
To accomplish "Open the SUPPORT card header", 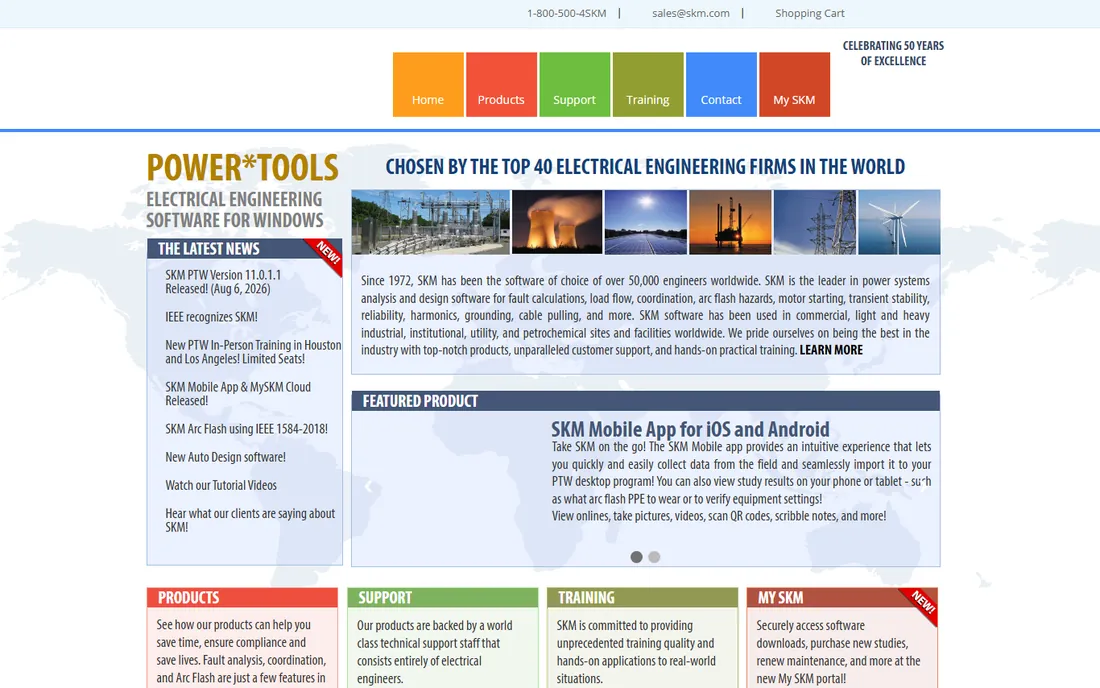I will coord(443,598).
